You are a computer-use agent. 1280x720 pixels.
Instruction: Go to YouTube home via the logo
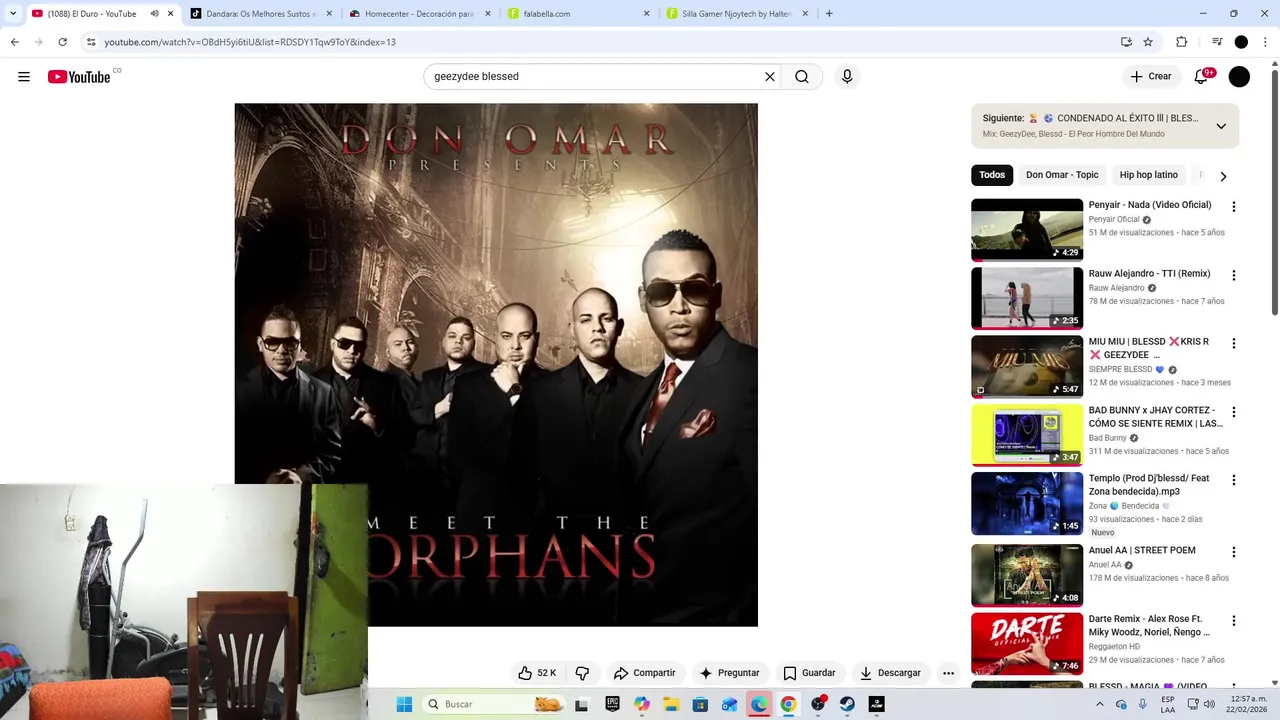[x=79, y=77]
